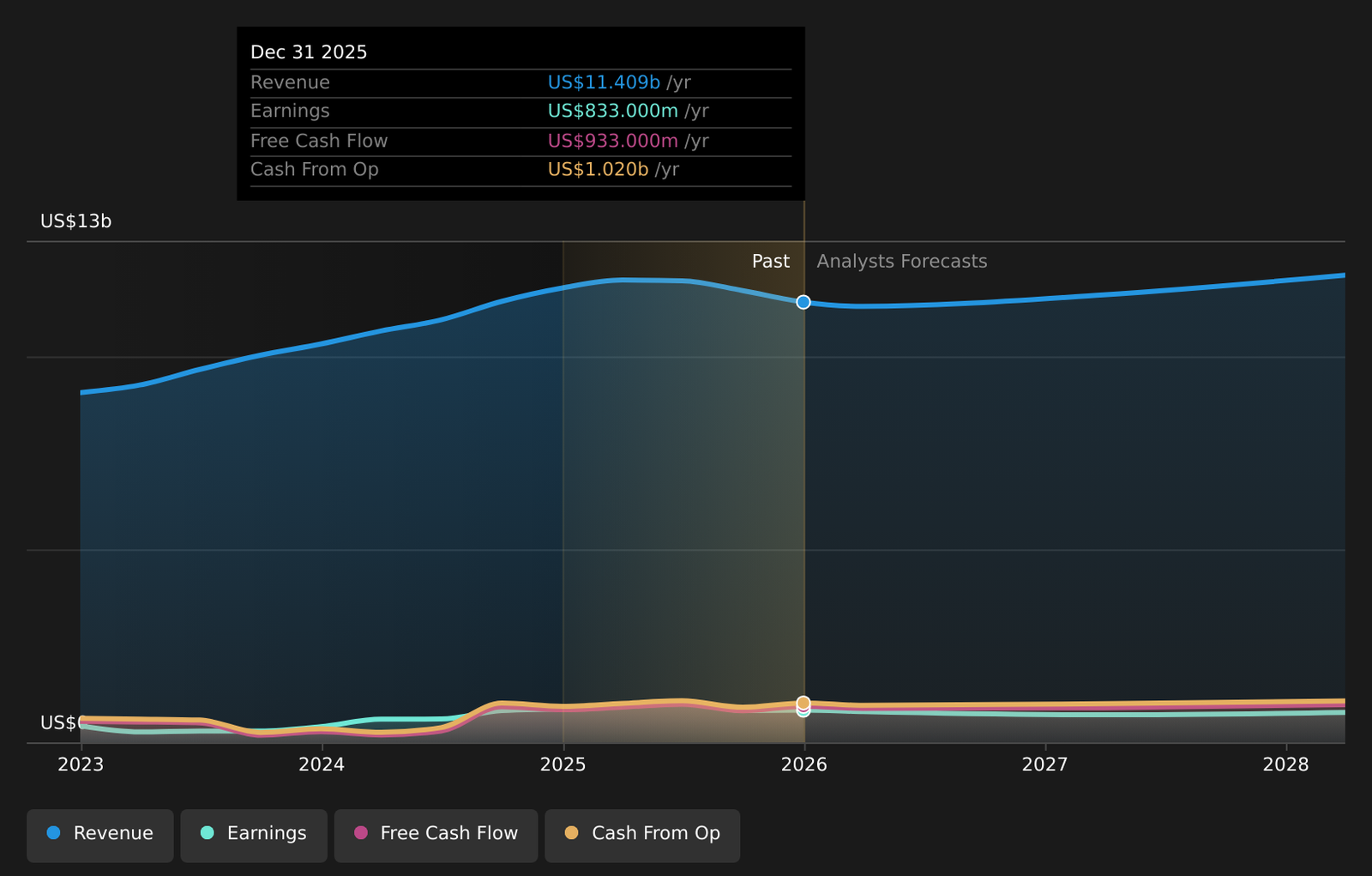The height and width of the screenshot is (876, 1372).
Task: Click the 'Revenue' row label in tooltip
Action: pyautogui.click(x=290, y=82)
